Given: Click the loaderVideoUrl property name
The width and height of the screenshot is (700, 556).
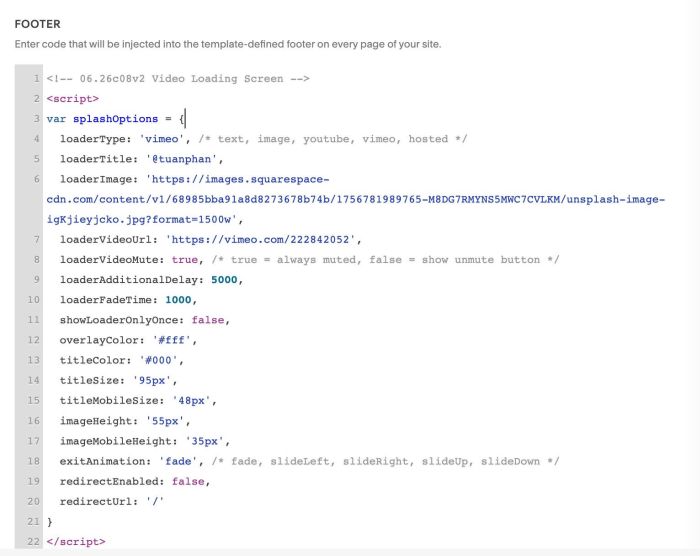Looking at the screenshot, I should coord(106,239).
